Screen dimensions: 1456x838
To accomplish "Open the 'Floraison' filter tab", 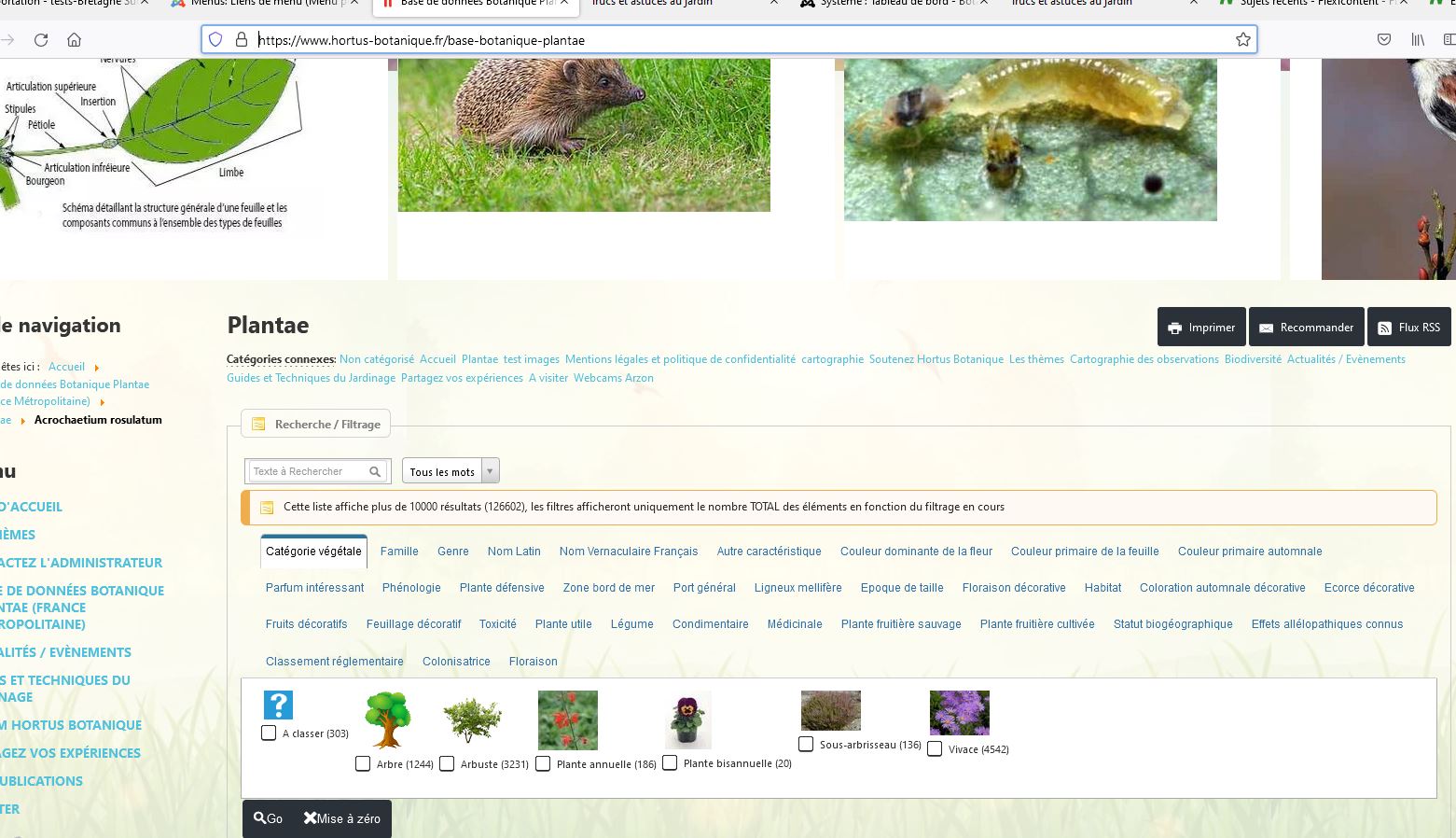I will (x=534, y=661).
